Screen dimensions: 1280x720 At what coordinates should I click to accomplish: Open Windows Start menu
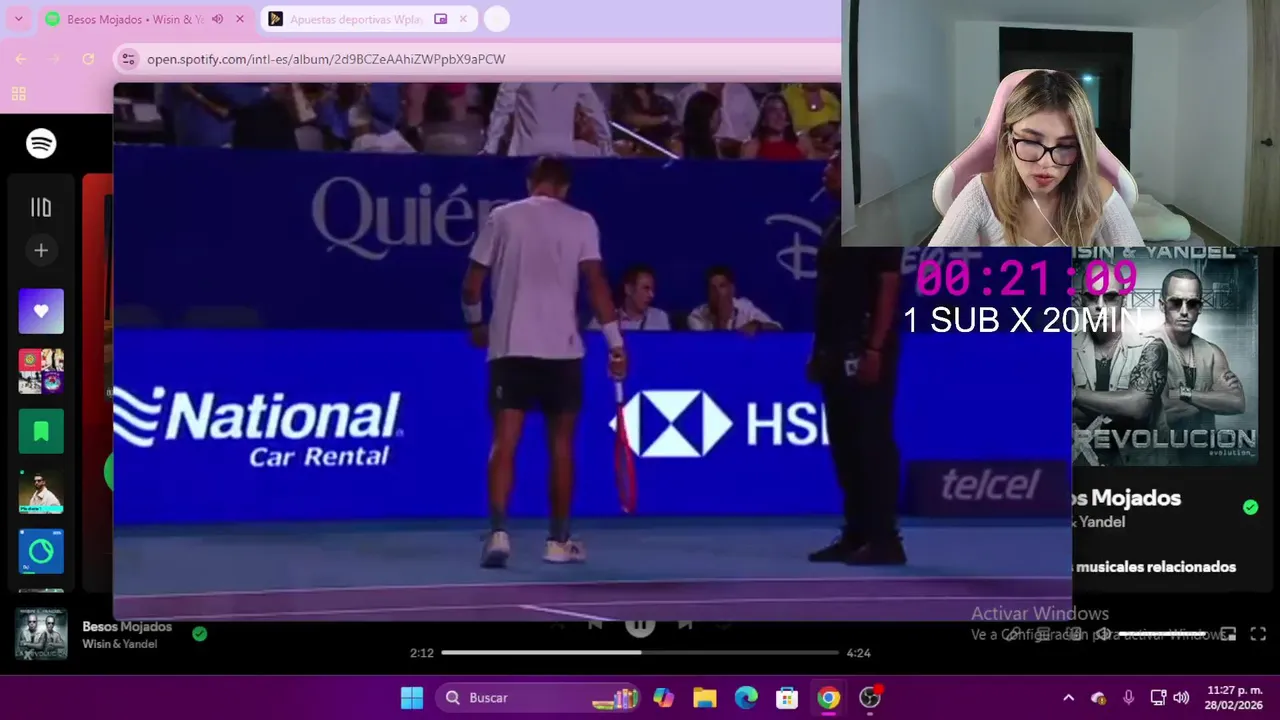pyautogui.click(x=412, y=697)
